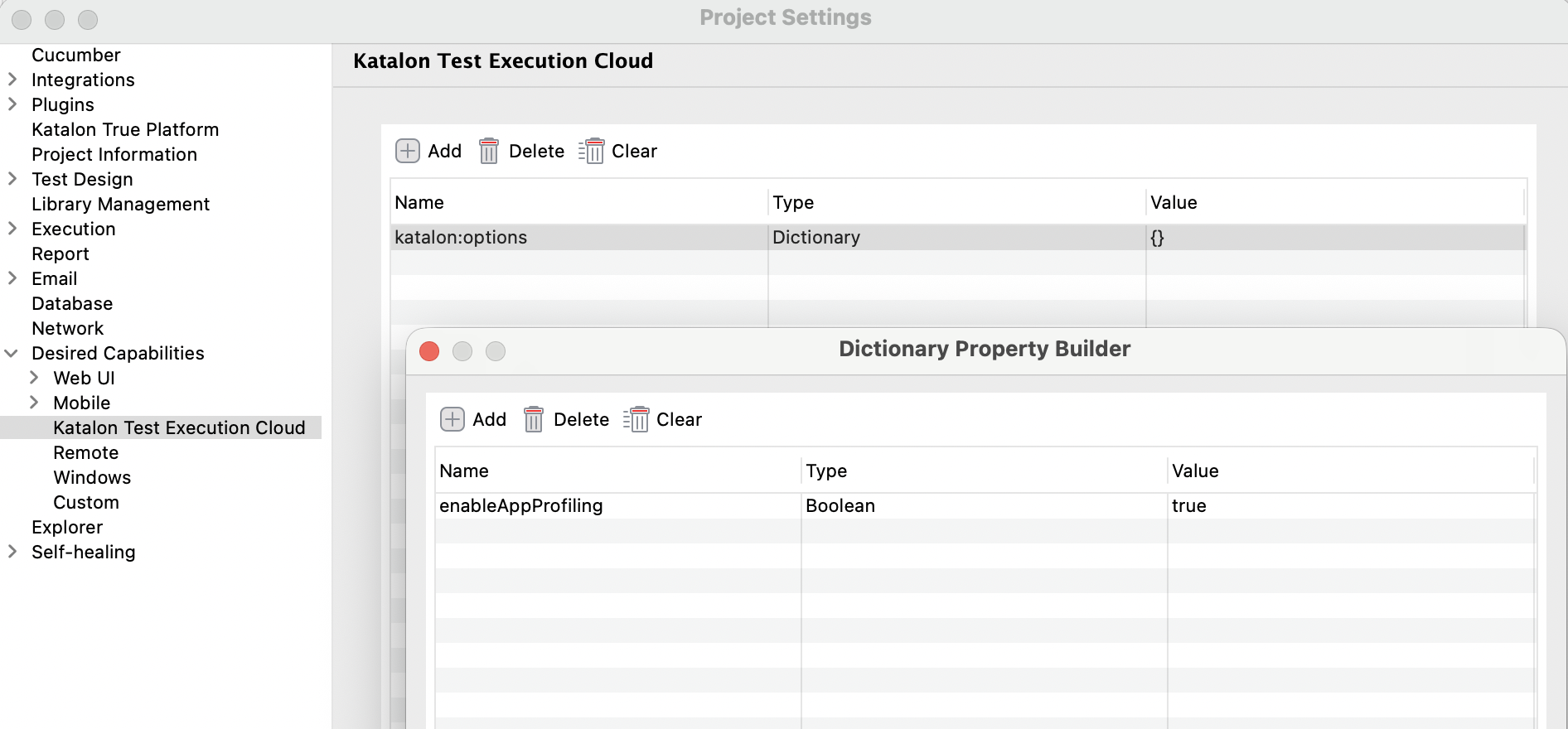Expand the Mobile tree node
This screenshot has width=1568, height=729.
click(34, 403)
